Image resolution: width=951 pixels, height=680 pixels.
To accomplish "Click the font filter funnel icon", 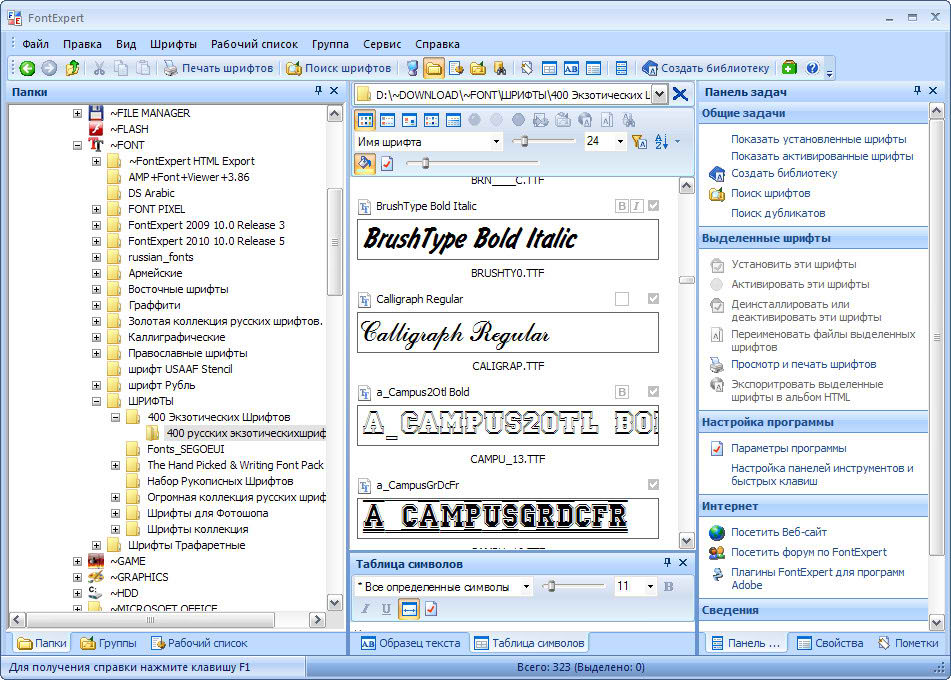I will tap(639, 141).
